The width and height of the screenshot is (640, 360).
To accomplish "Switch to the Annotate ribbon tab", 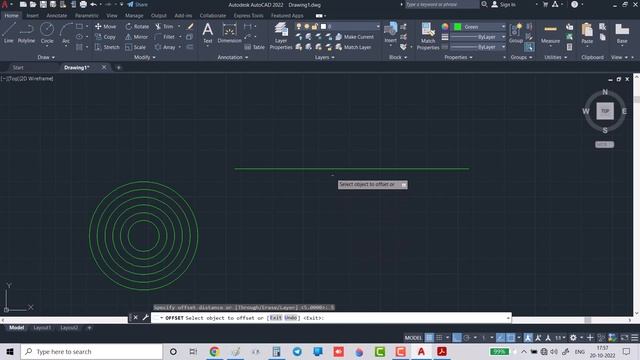I will pos(56,16).
